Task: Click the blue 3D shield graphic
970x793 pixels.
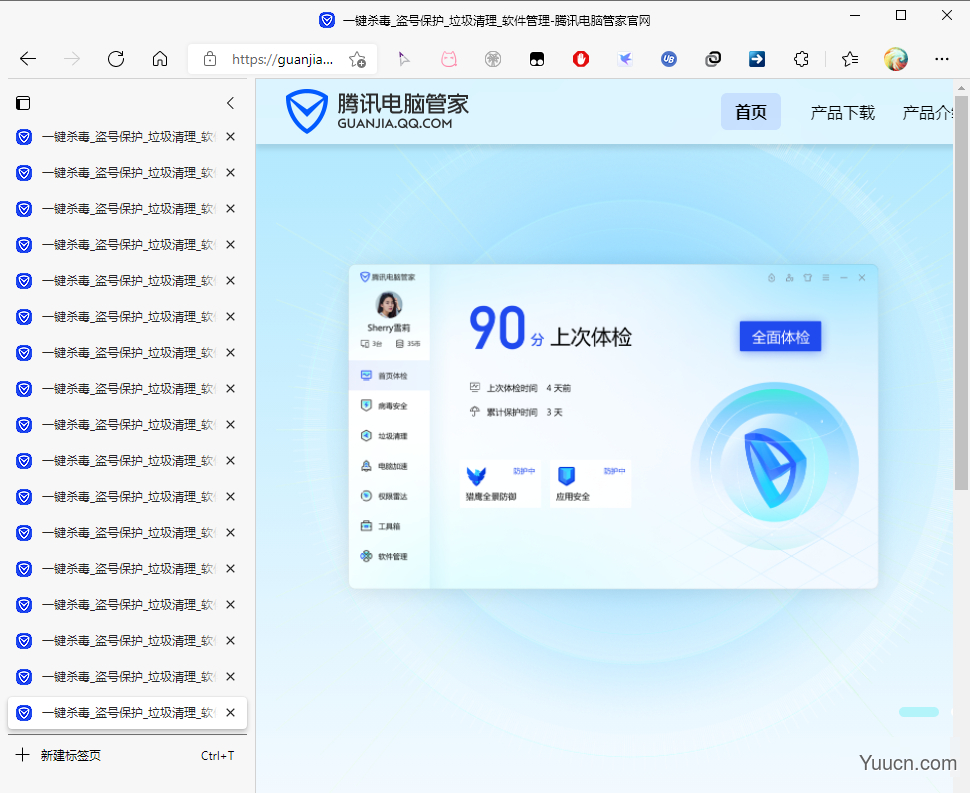Action: (x=775, y=466)
